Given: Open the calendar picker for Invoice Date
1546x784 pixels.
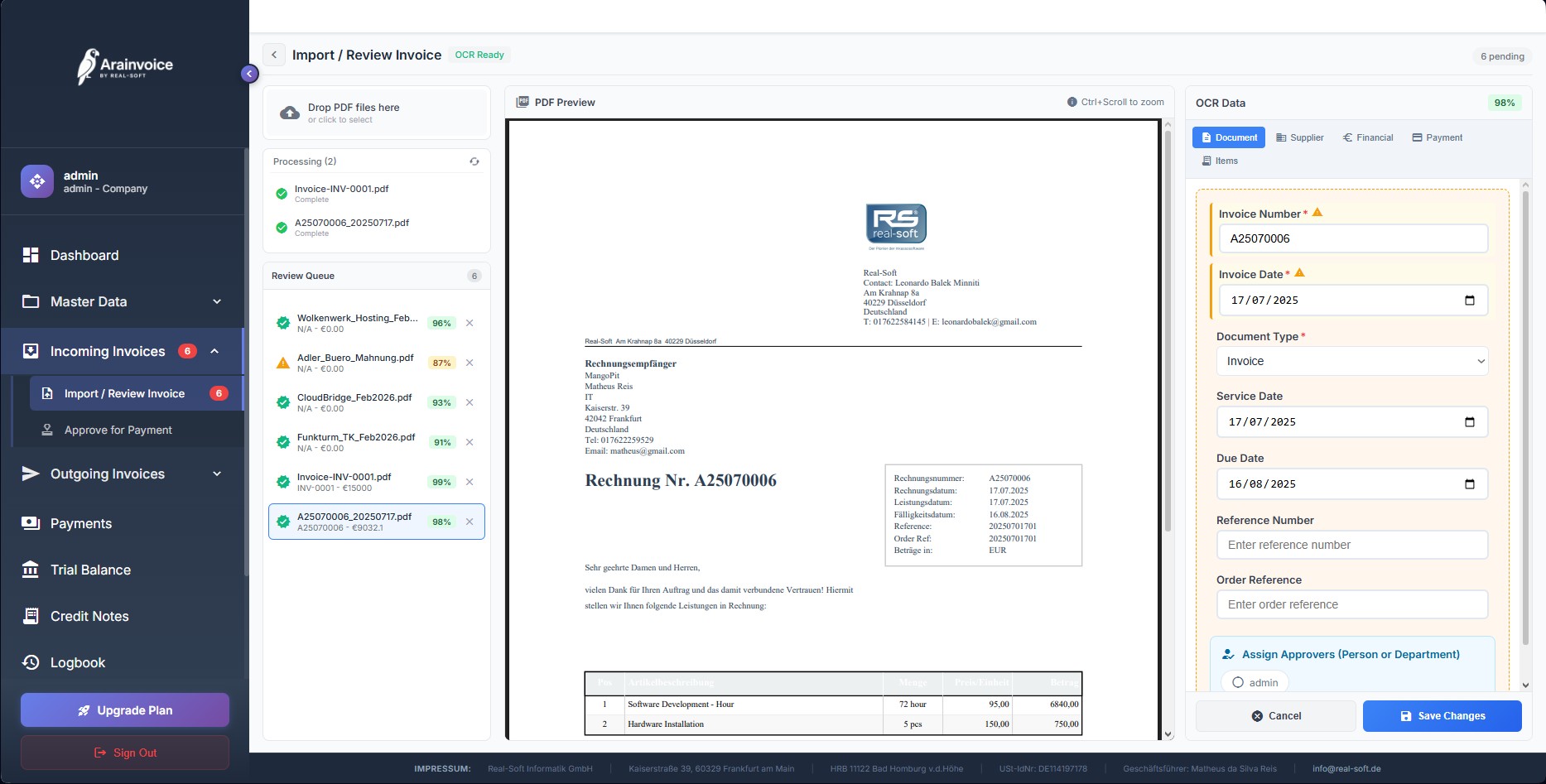Looking at the screenshot, I should click(1469, 301).
